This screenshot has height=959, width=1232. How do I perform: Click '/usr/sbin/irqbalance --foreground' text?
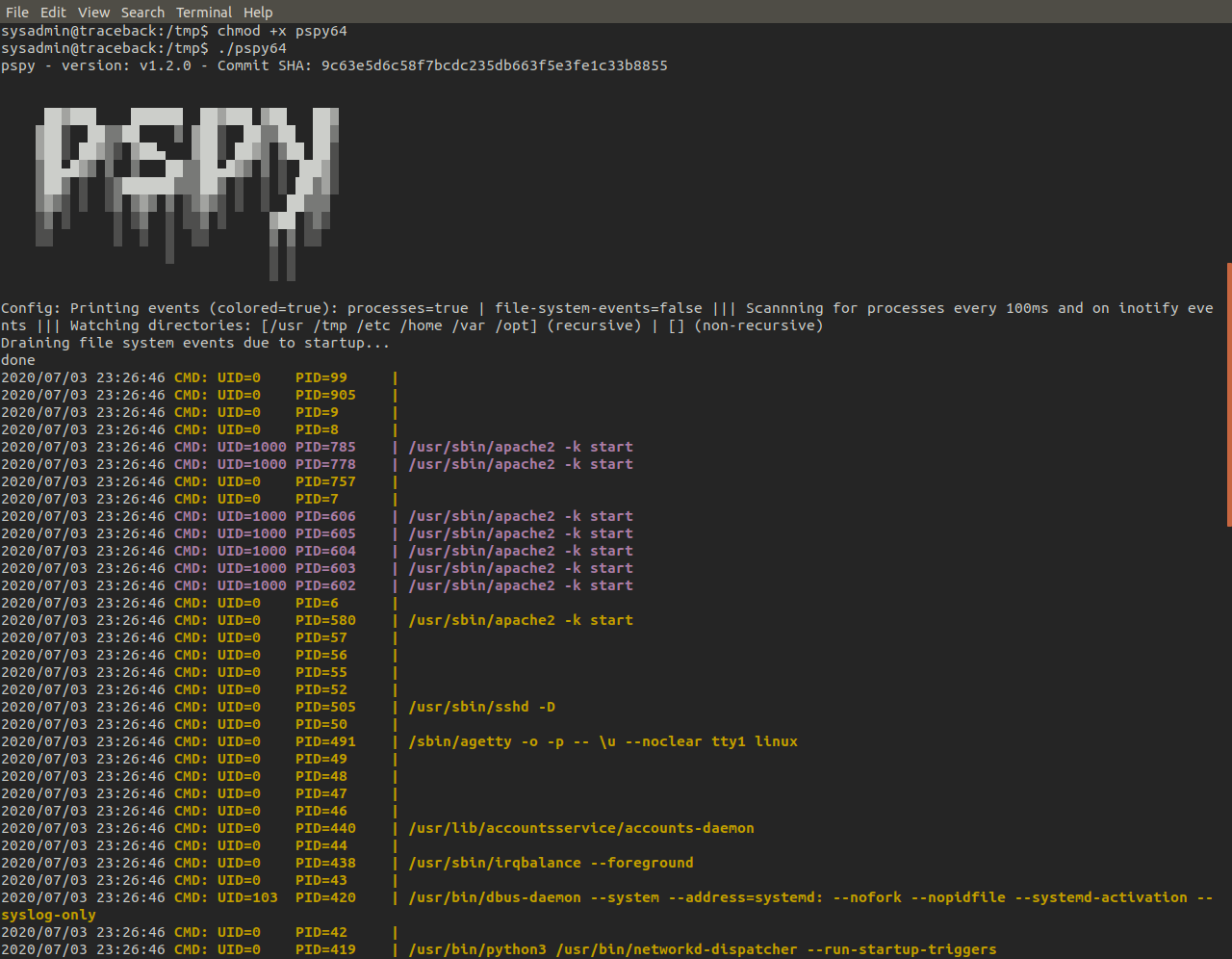[x=551, y=863]
